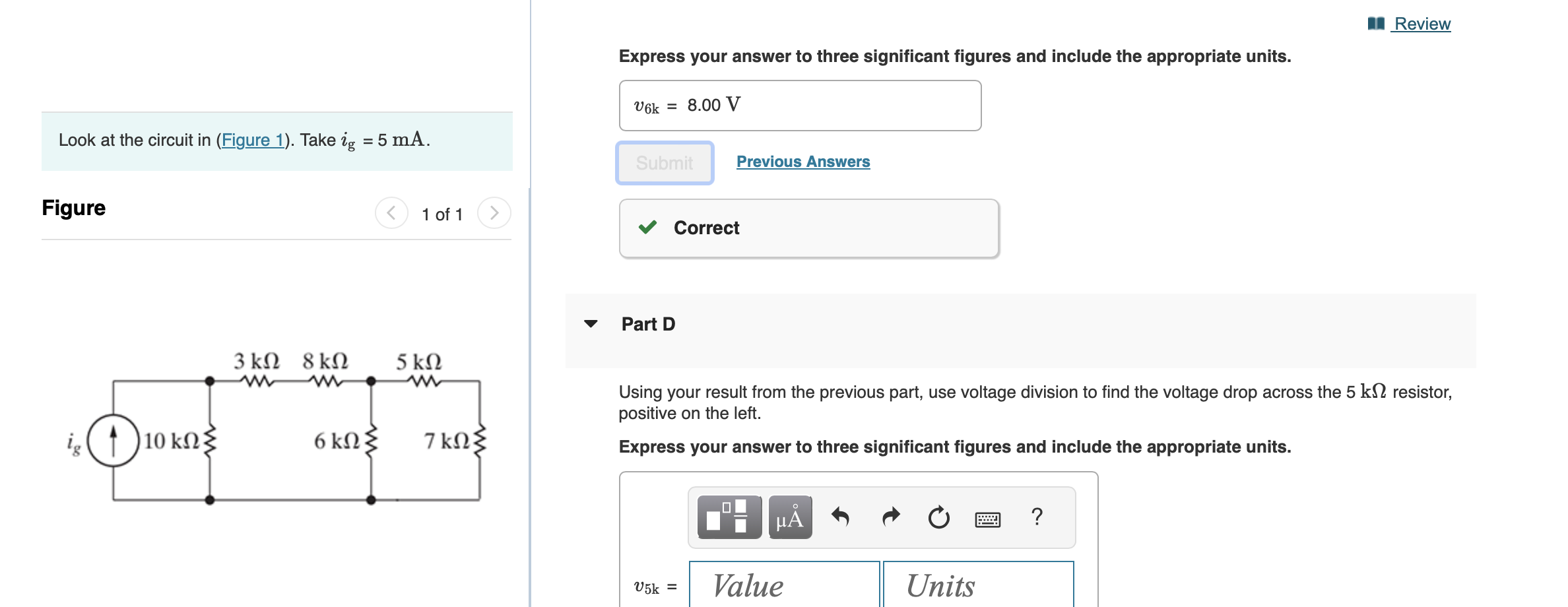This screenshot has width=1568, height=607.
Task: Click the Review book icon
Action: coord(1376,22)
